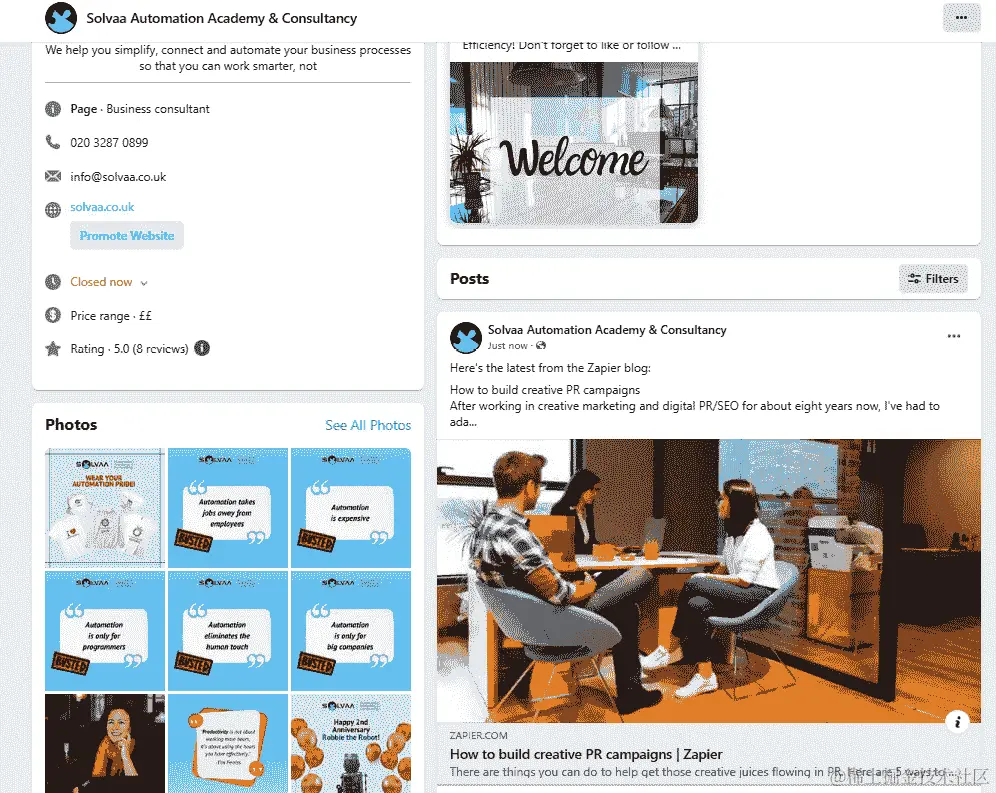
Task: Click the post author name link
Action: [607, 330]
